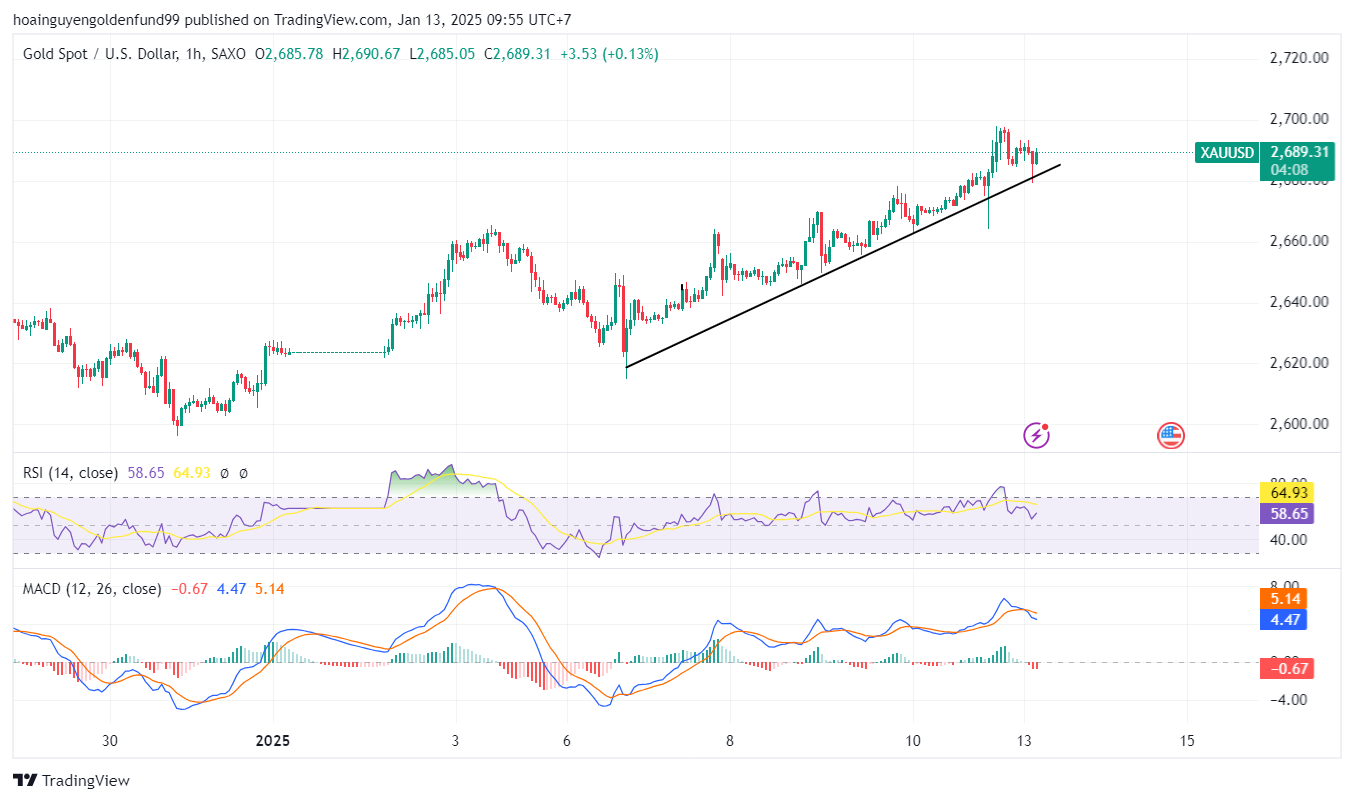Click the 40.00 RSI scale label
The height and width of the screenshot is (802, 1354).
pos(1291,540)
